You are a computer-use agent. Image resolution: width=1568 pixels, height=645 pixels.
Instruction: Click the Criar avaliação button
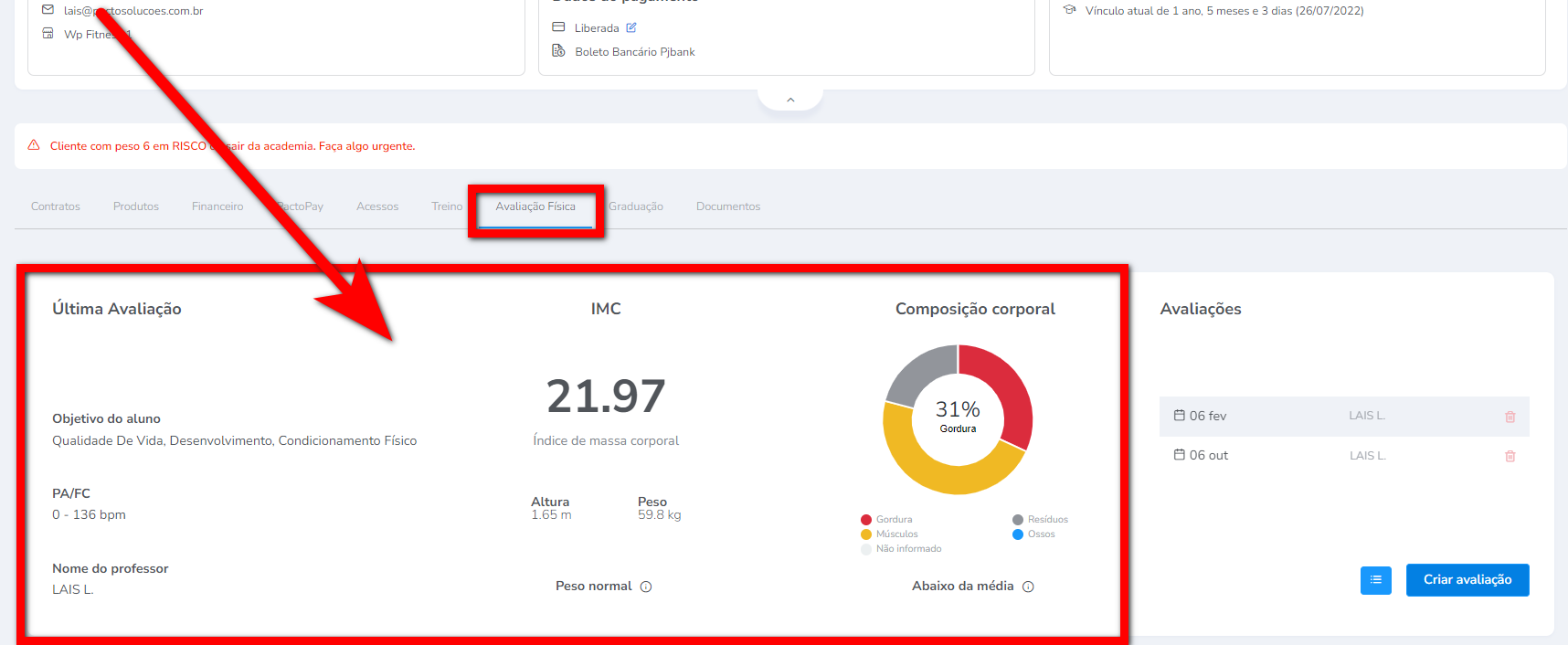click(1467, 580)
